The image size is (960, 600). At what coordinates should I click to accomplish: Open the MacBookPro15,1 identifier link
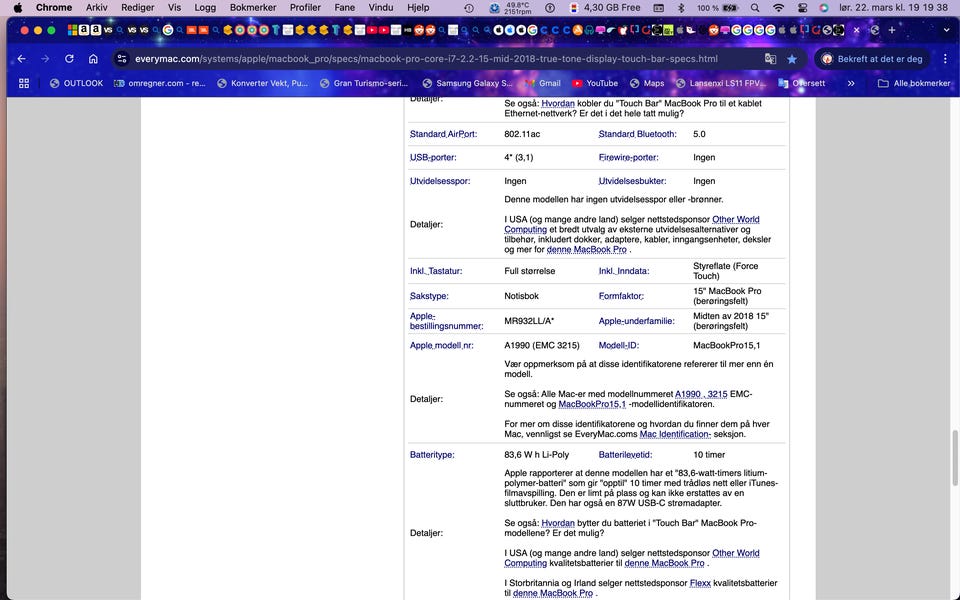[x=592, y=404]
